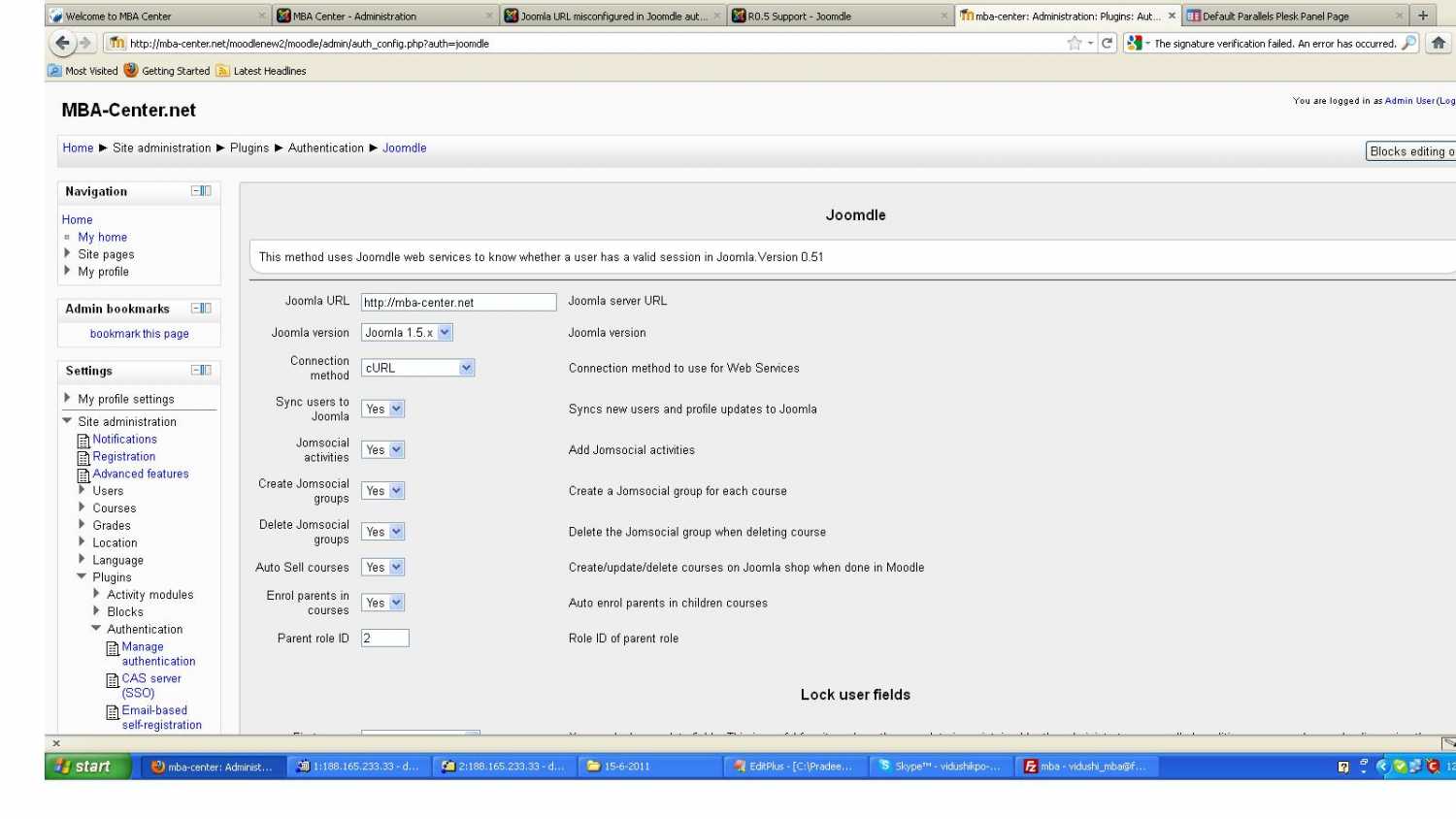The image size is (1456, 819).
Task: Bookmark page with star icon in address bar
Action: point(1074,43)
